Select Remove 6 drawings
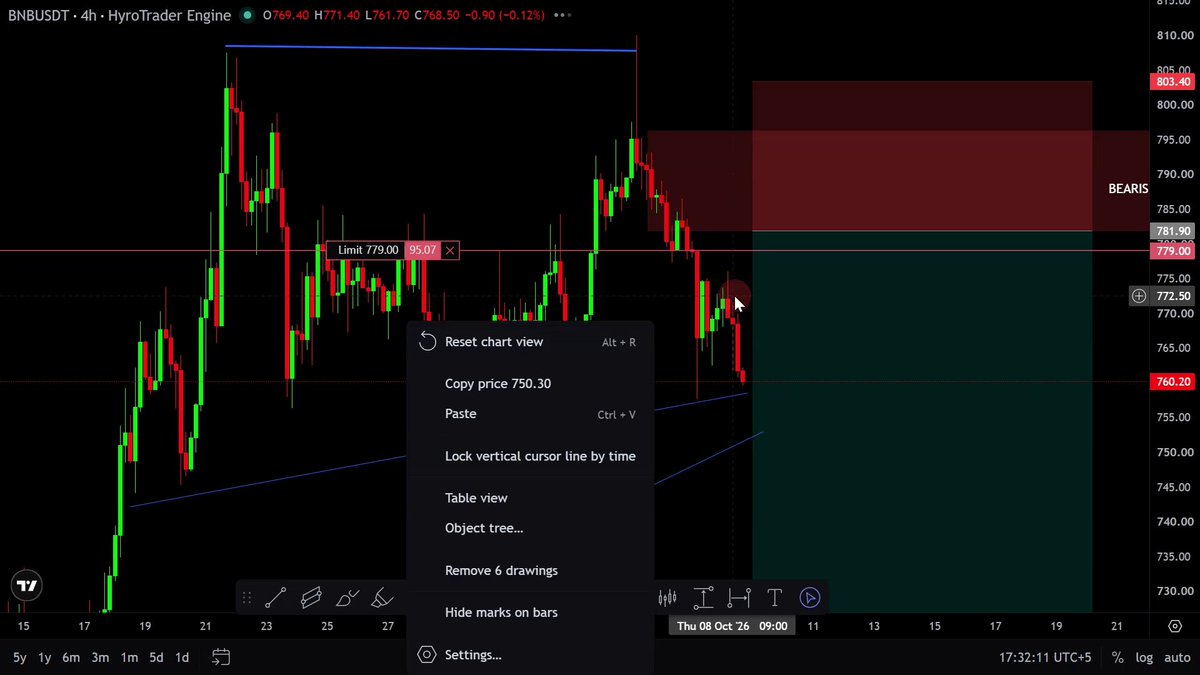Screen dimensions: 1200x675 (x=530, y=571)
